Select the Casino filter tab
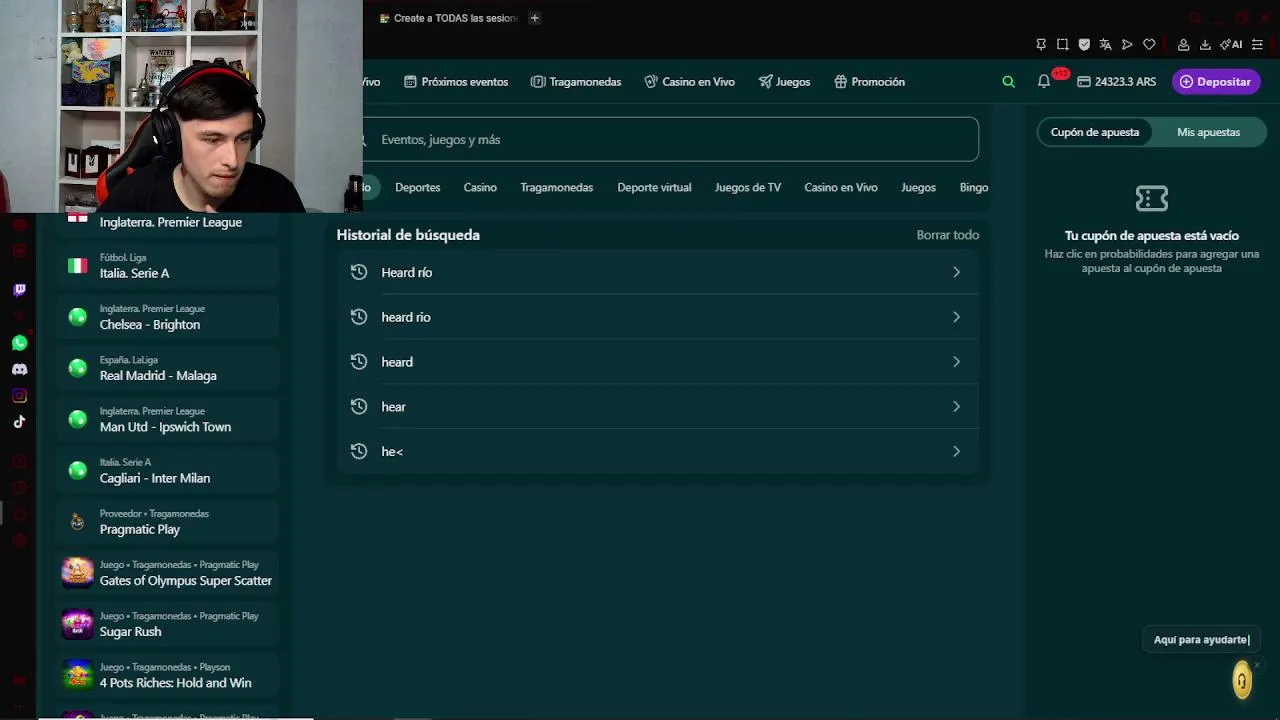The height and width of the screenshot is (720, 1280). [x=480, y=188]
